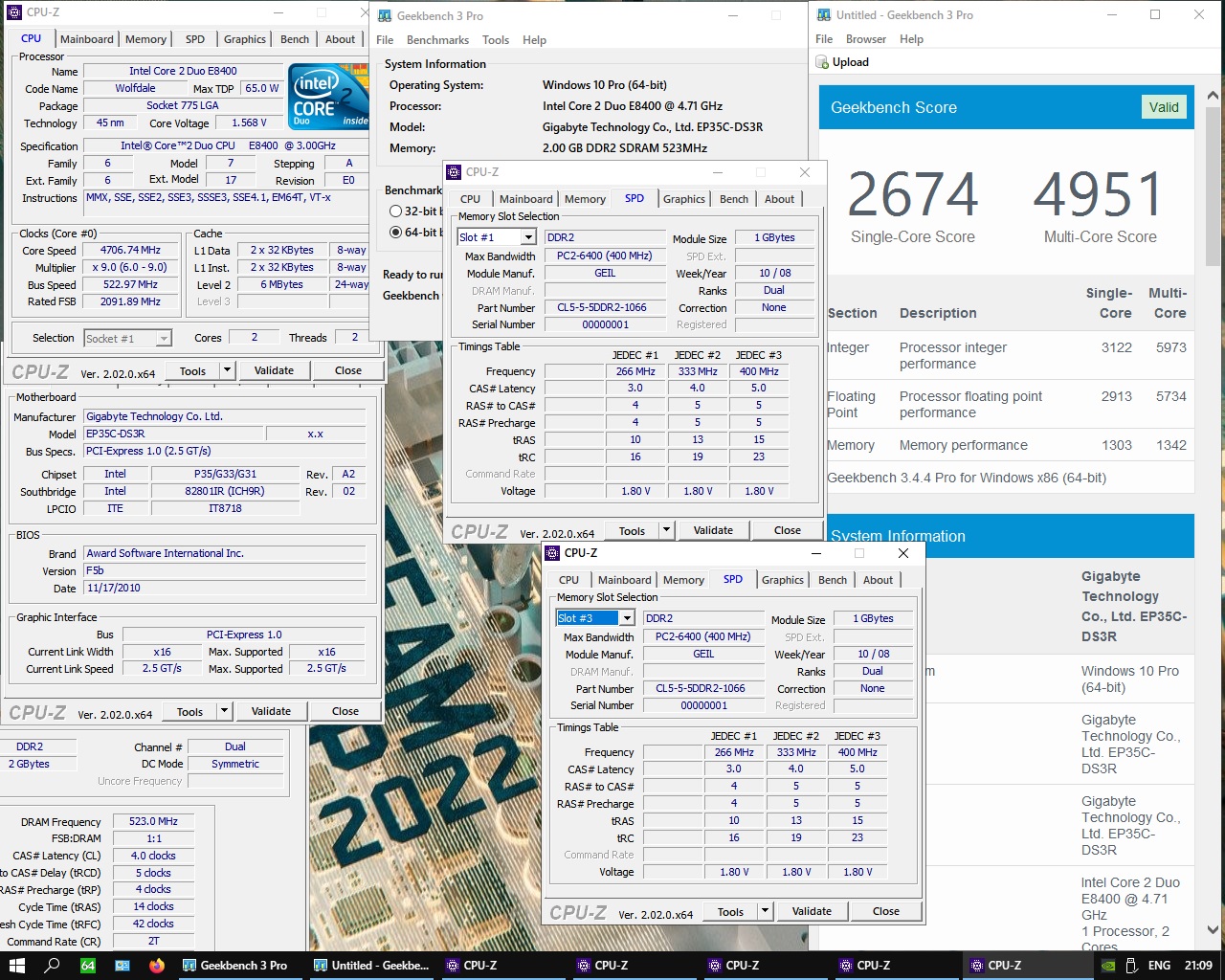Click the Geekbench results scrollbar thumb

tap(1213, 187)
